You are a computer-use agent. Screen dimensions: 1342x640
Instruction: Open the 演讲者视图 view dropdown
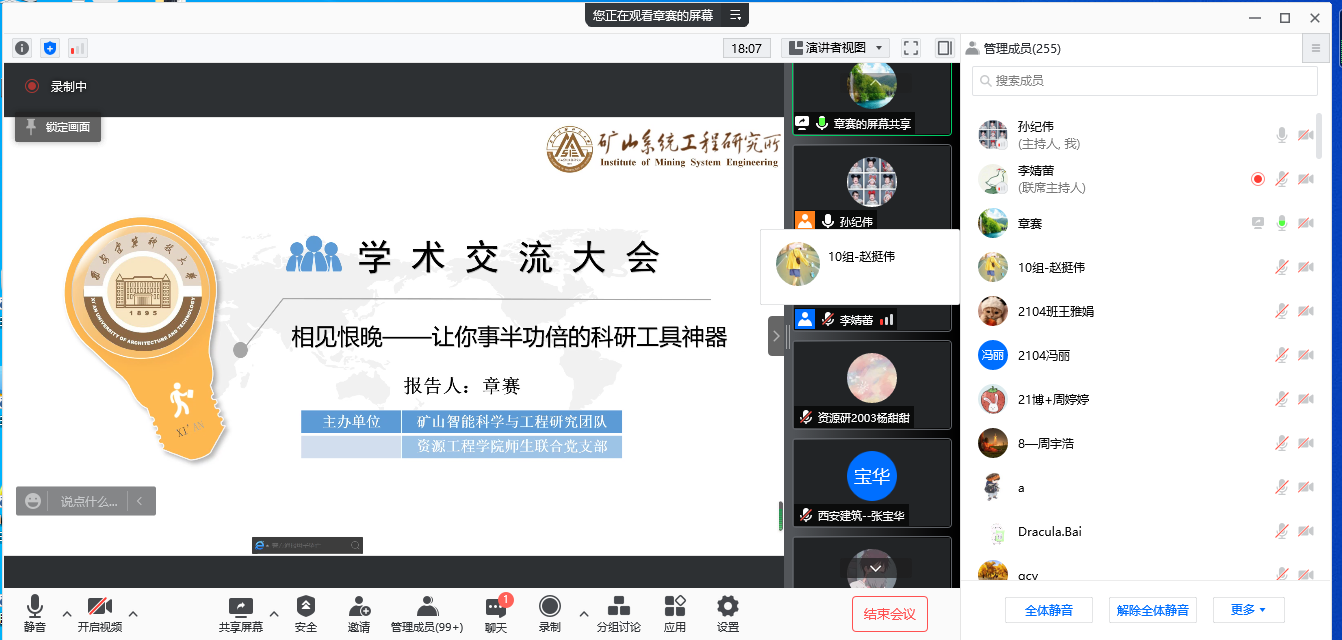coord(832,47)
